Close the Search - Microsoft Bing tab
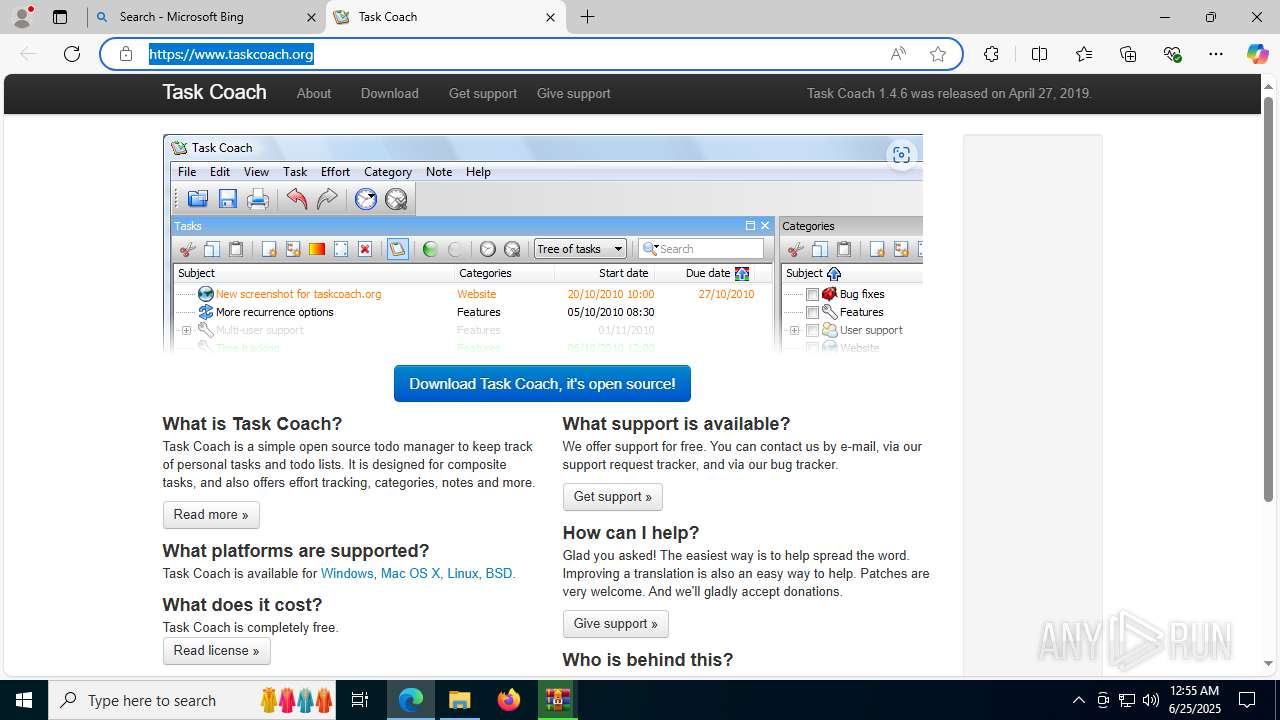 click(x=311, y=17)
